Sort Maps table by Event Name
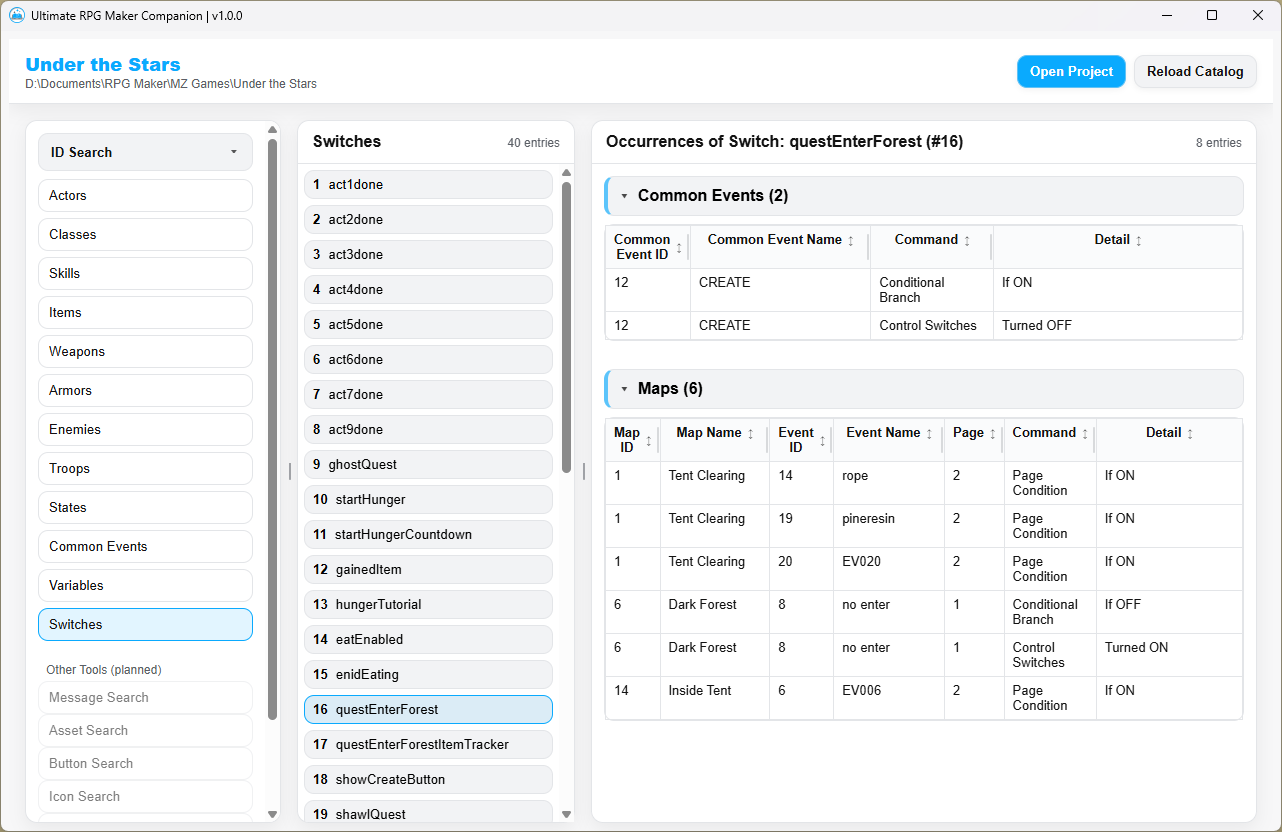The height and width of the screenshot is (832, 1282). click(x=889, y=433)
